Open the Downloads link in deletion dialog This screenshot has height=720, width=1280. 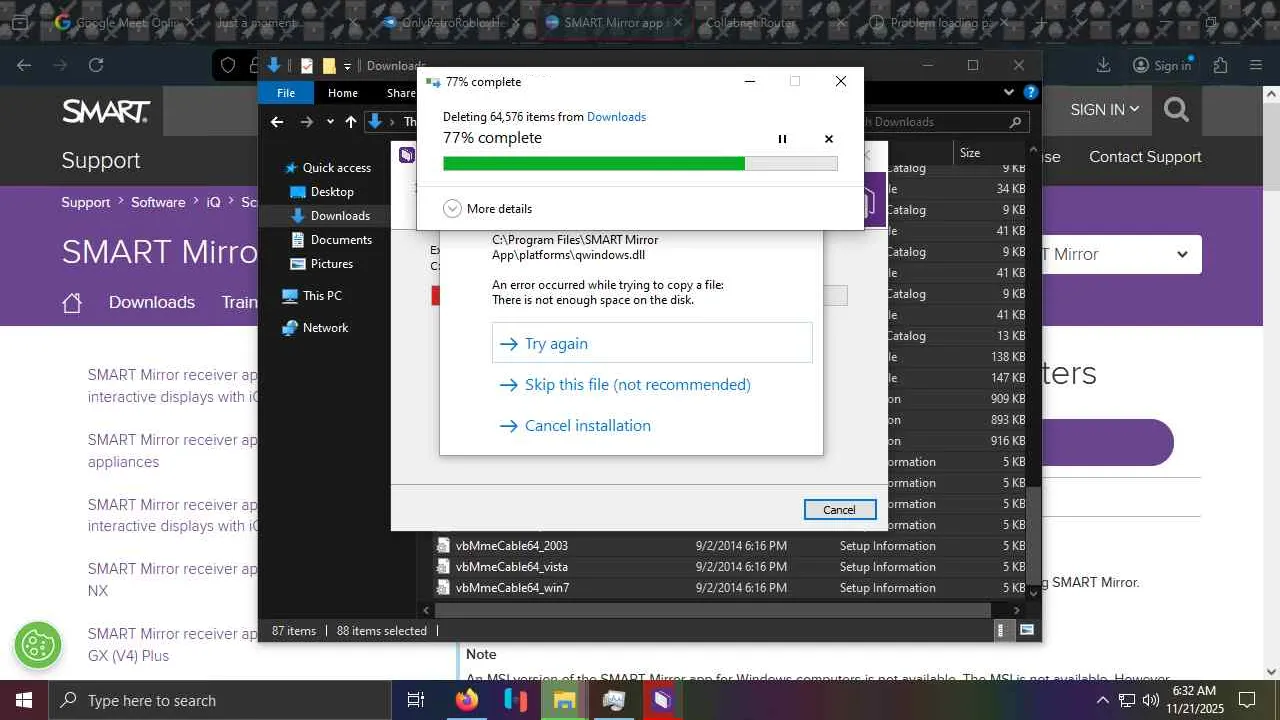616,117
